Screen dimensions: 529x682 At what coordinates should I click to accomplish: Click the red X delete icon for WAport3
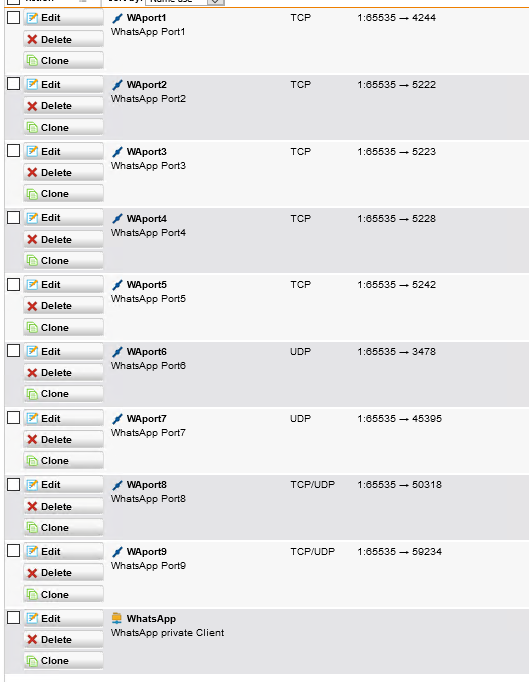click(32, 173)
